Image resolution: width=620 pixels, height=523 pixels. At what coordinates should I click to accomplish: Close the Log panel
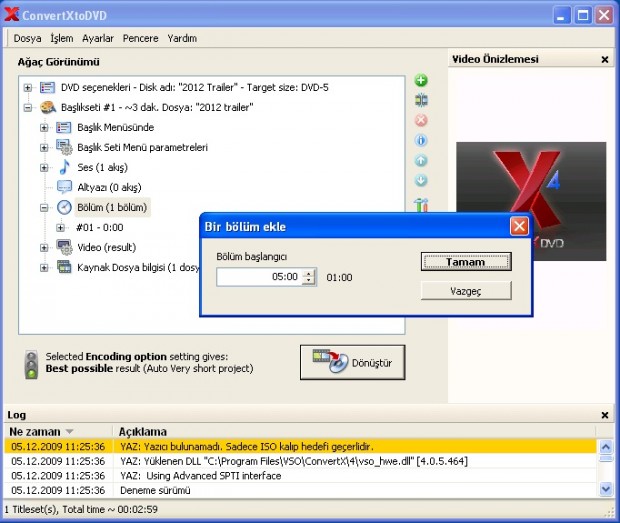click(x=605, y=415)
